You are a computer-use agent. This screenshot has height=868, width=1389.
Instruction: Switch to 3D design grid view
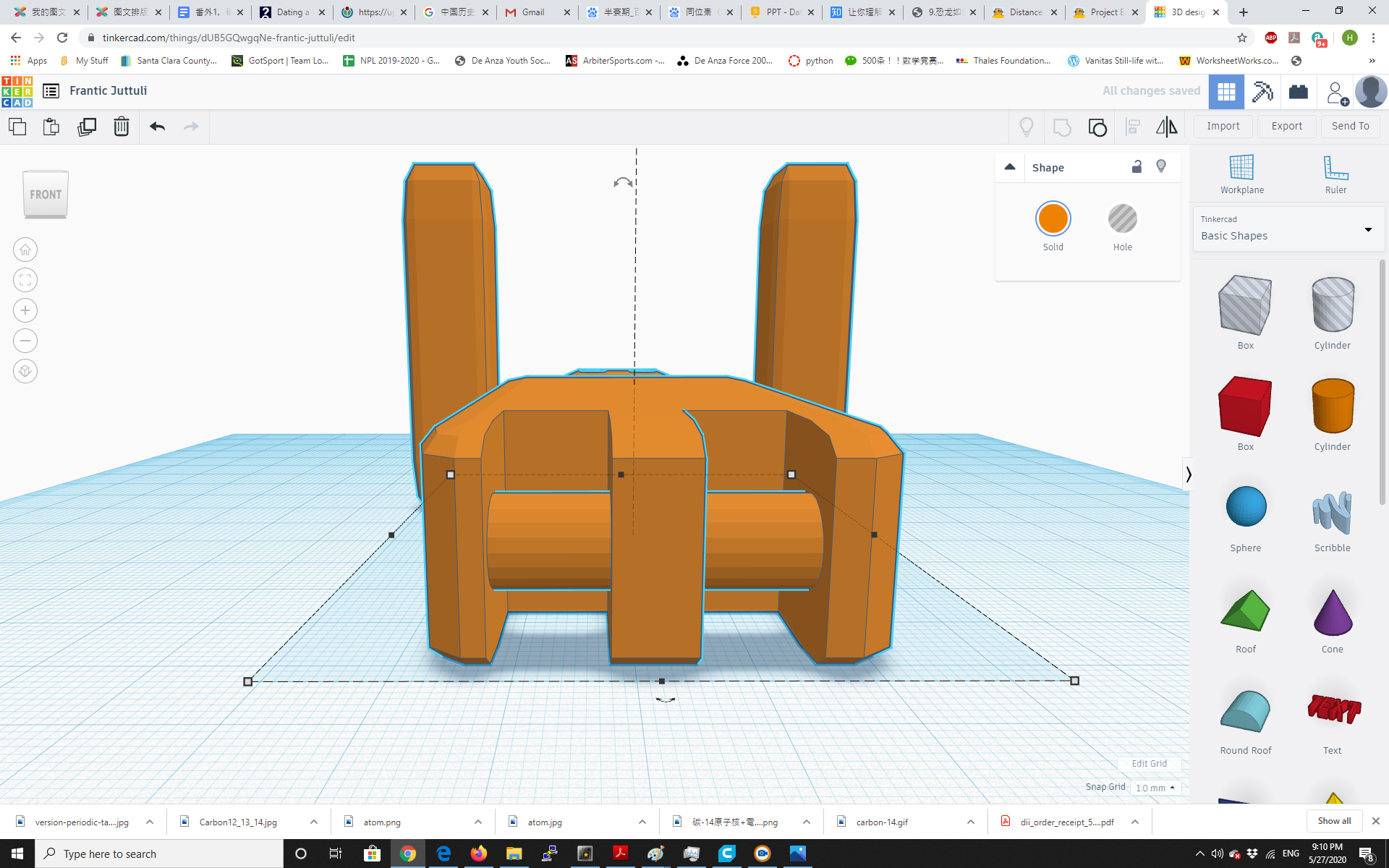[1226, 92]
